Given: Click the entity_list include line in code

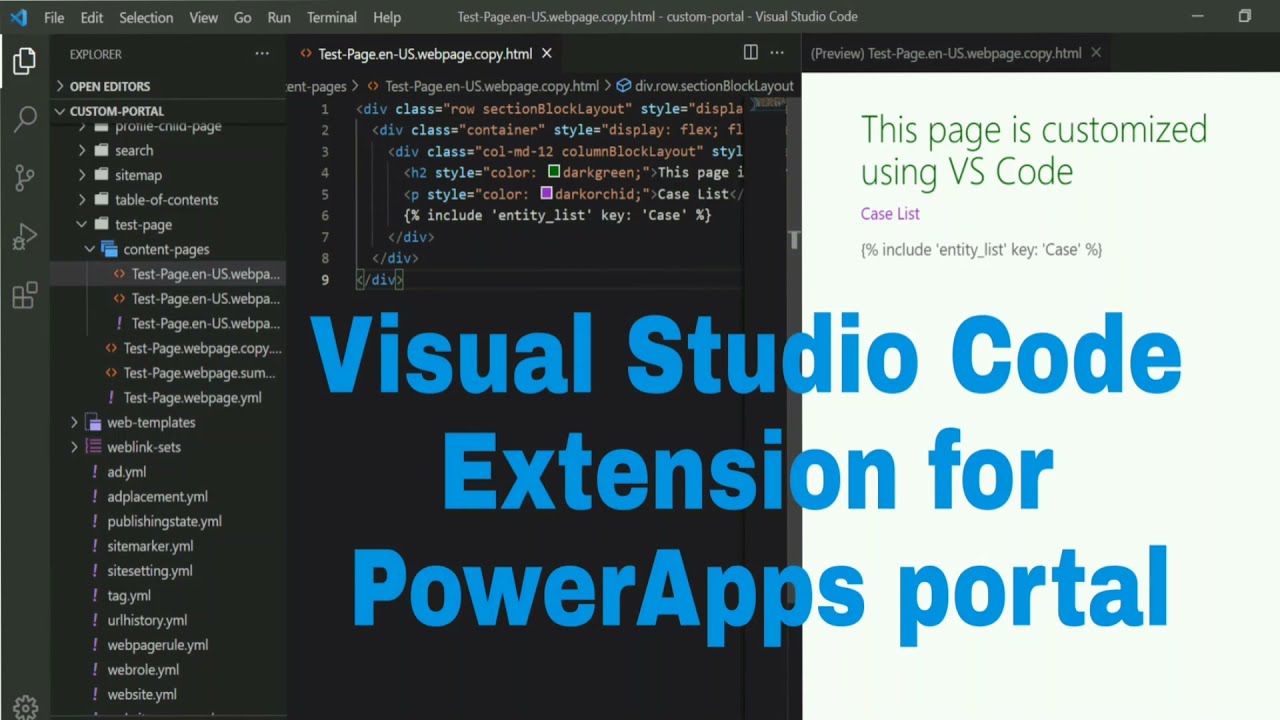Looking at the screenshot, I should point(557,215).
